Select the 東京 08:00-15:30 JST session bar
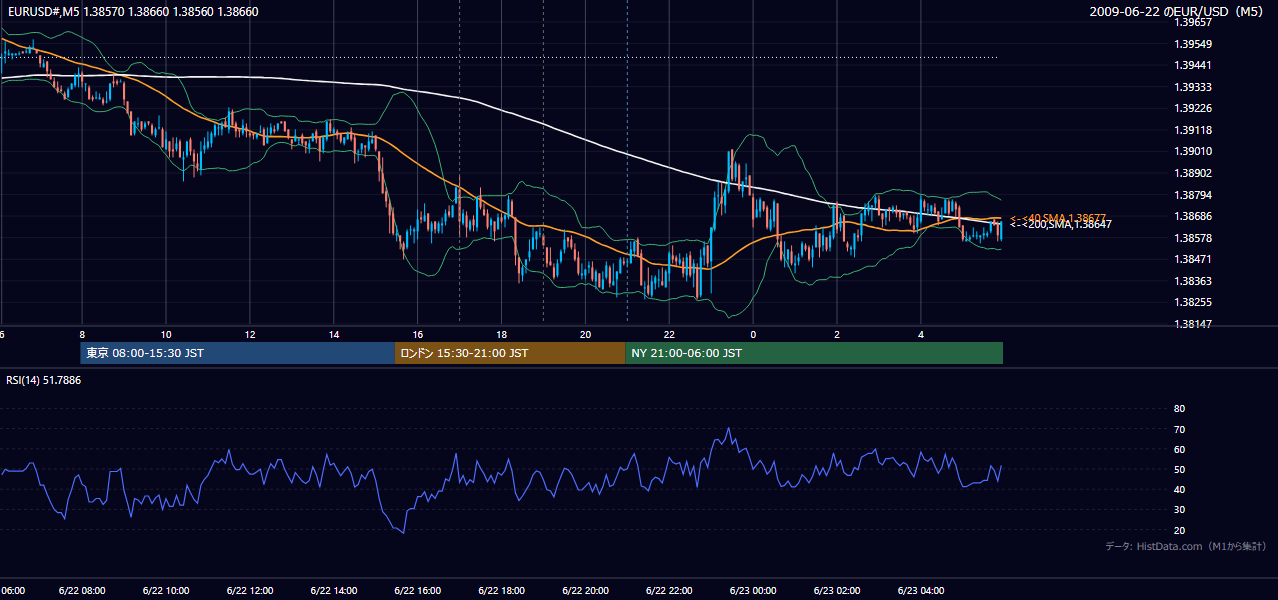The image size is (1278, 600). click(238, 353)
